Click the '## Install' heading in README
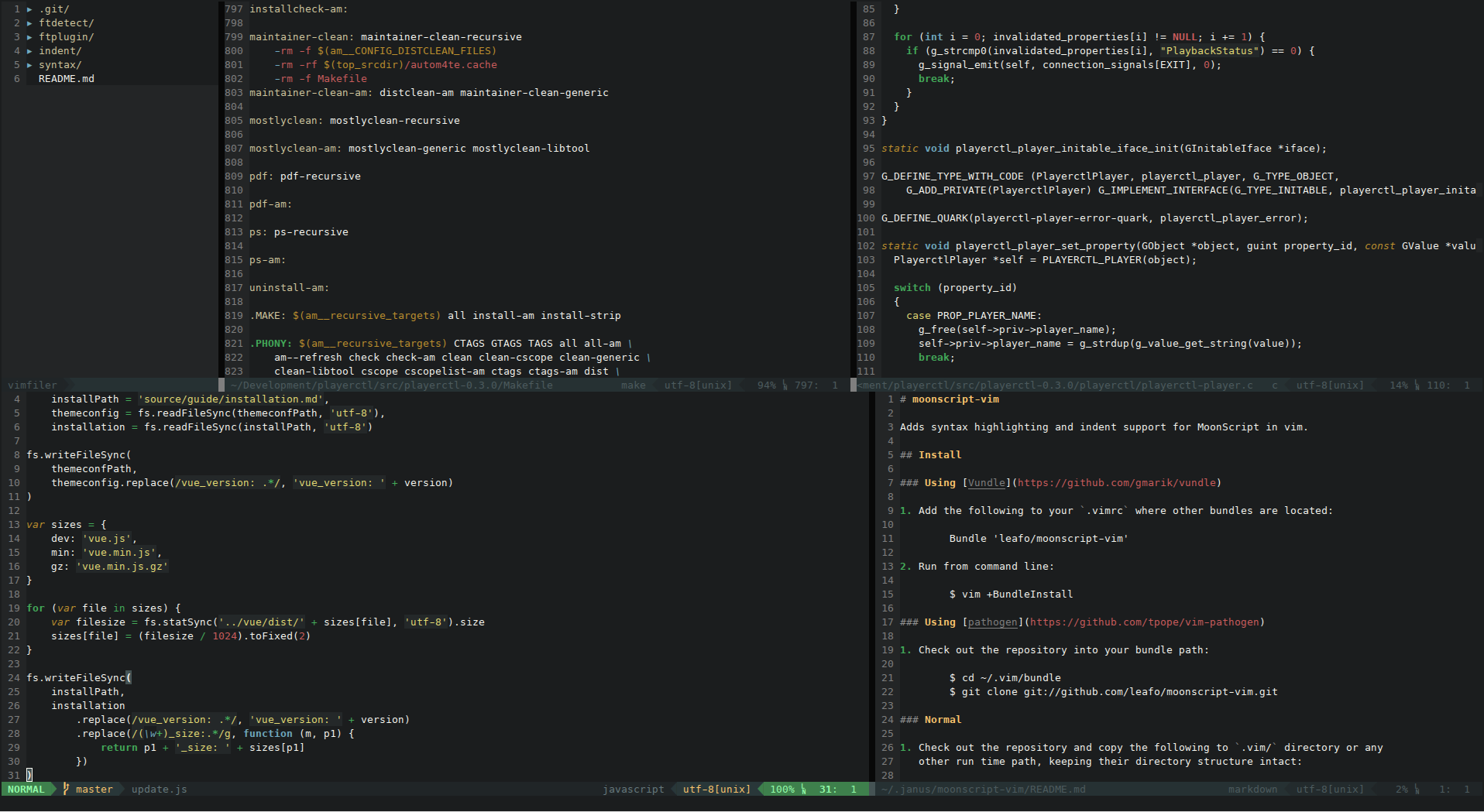The height and width of the screenshot is (812, 1484). [x=931, y=455]
